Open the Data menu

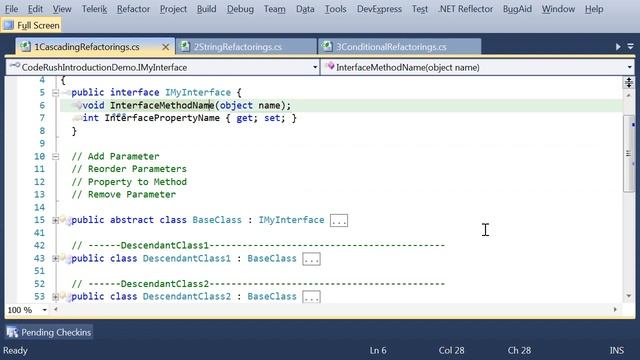click(x=305, y=9)
